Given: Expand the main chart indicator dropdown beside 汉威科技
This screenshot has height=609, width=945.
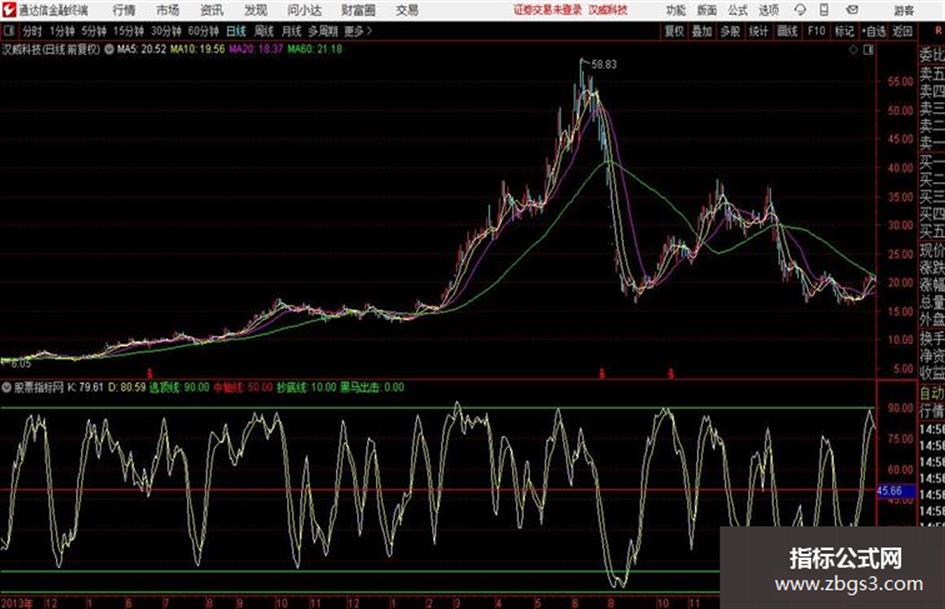Looking at the screenshot, I should click(x=109, y=49).
